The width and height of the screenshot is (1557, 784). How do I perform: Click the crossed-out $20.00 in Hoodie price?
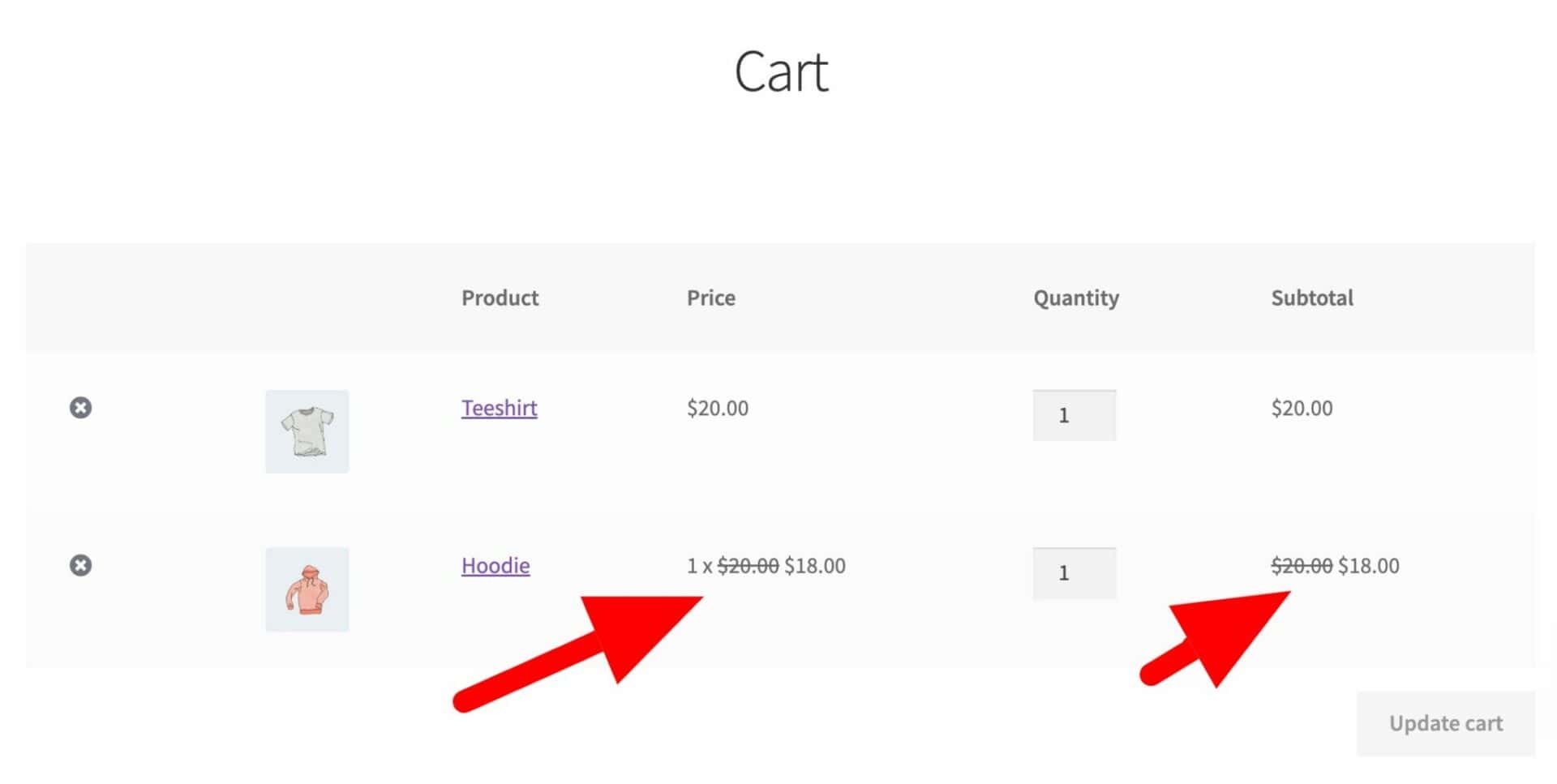[748, 565]
